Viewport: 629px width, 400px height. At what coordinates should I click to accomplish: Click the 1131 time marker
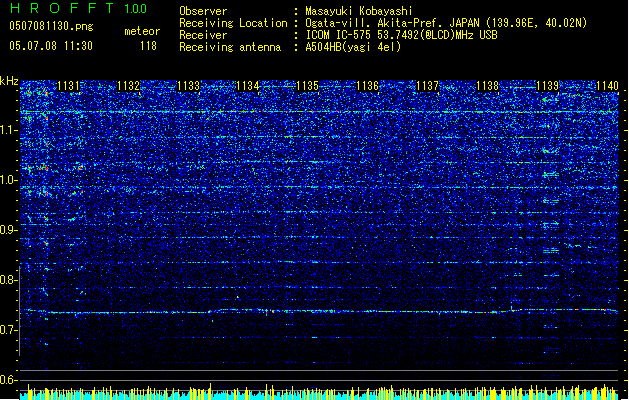[x=69, y=86]
